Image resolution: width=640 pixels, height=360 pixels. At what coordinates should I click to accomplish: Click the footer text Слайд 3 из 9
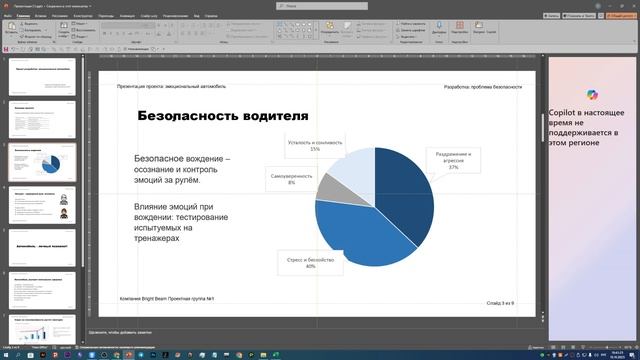(x=500, y=303)
